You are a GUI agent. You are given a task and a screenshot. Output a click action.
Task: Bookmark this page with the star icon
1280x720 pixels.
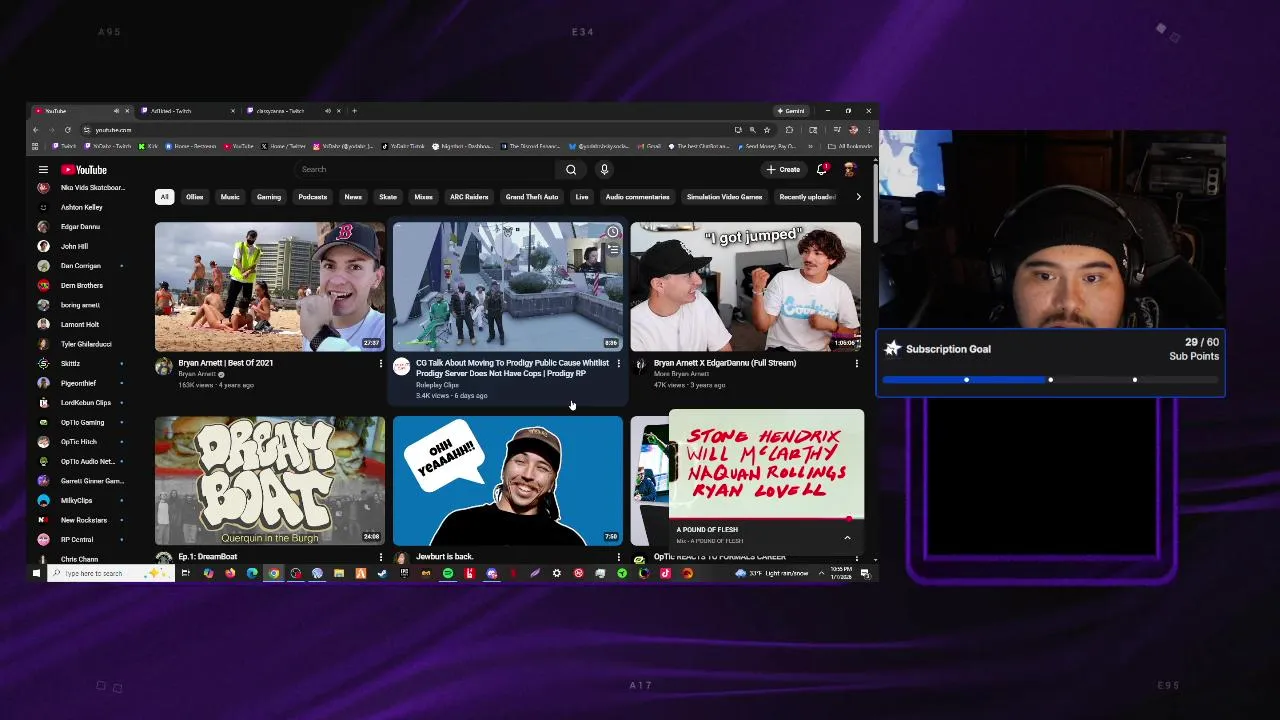click(767, 130)
